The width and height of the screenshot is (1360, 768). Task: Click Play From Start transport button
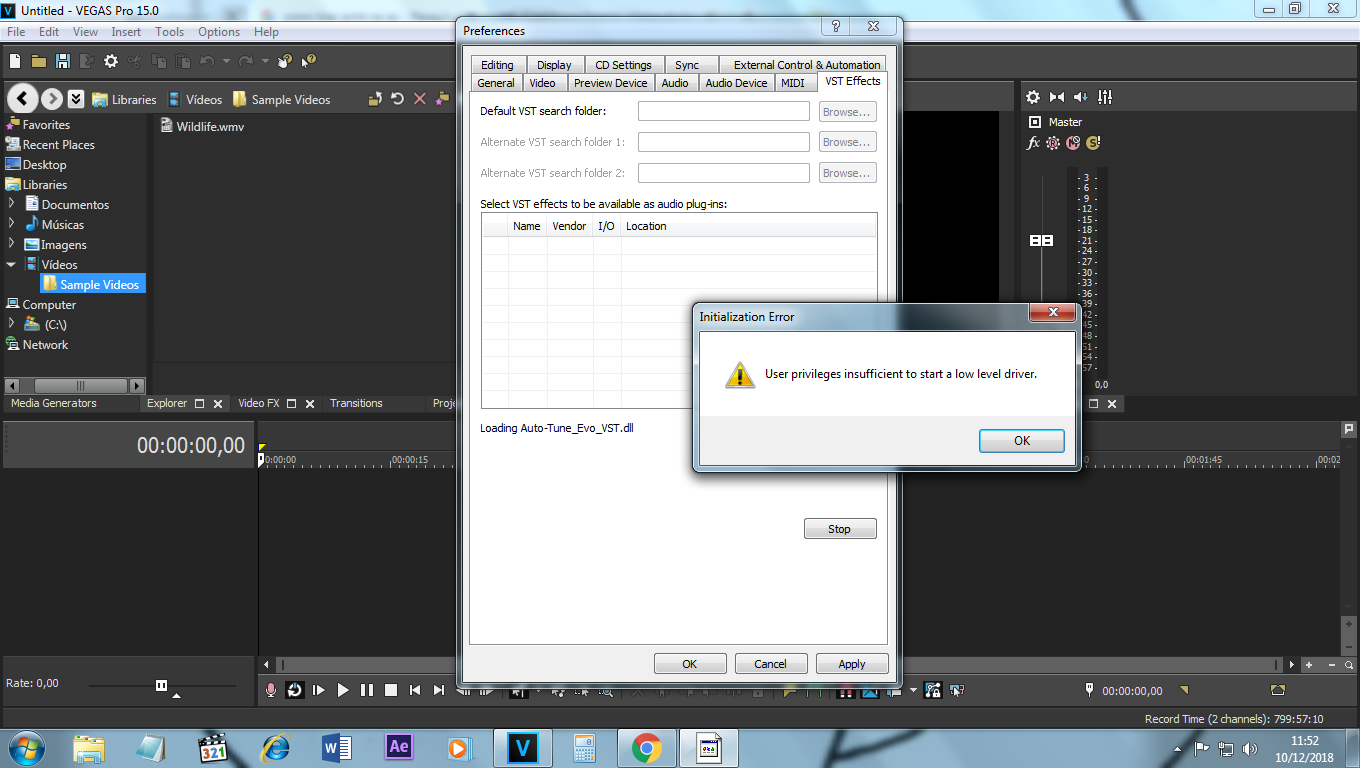pos(319,690)
